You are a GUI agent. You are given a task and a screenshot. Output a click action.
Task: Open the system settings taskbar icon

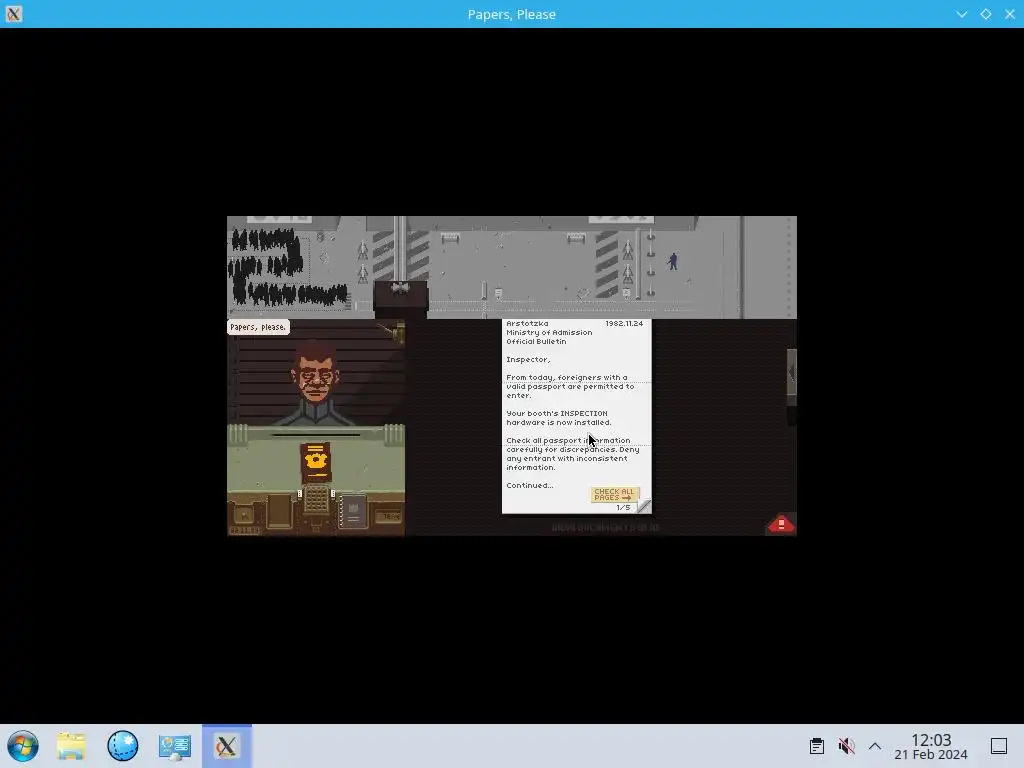pyautogui.click(x=174, y=746)
